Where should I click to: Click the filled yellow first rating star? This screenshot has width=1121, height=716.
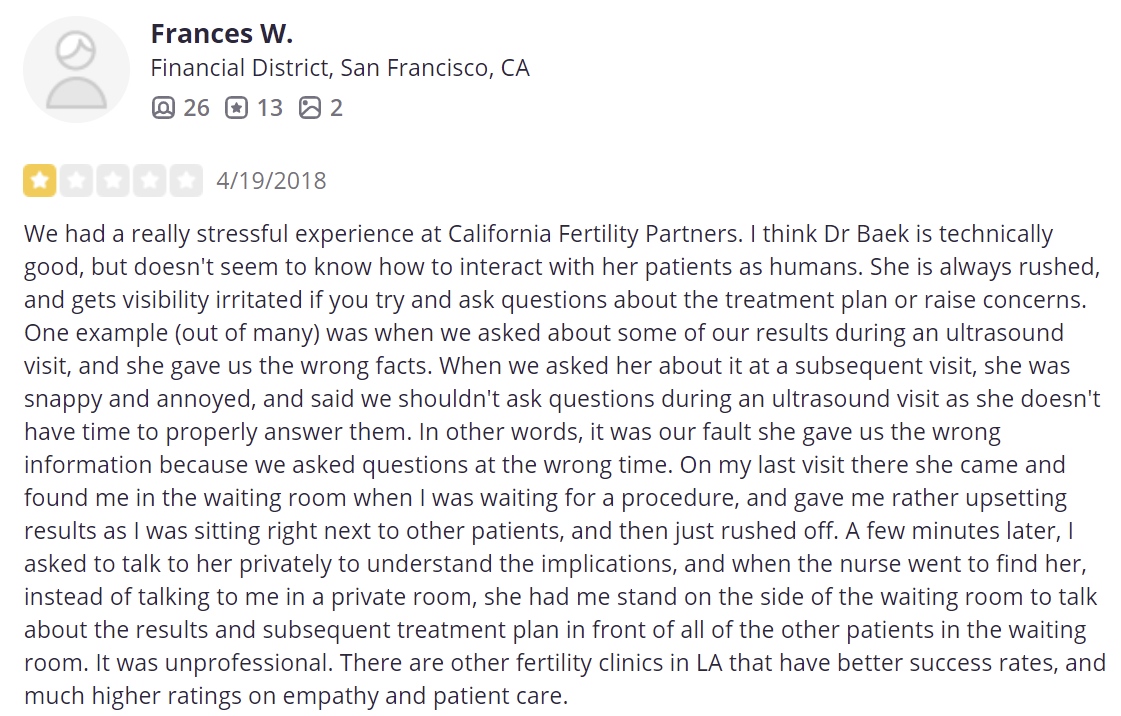41,181
